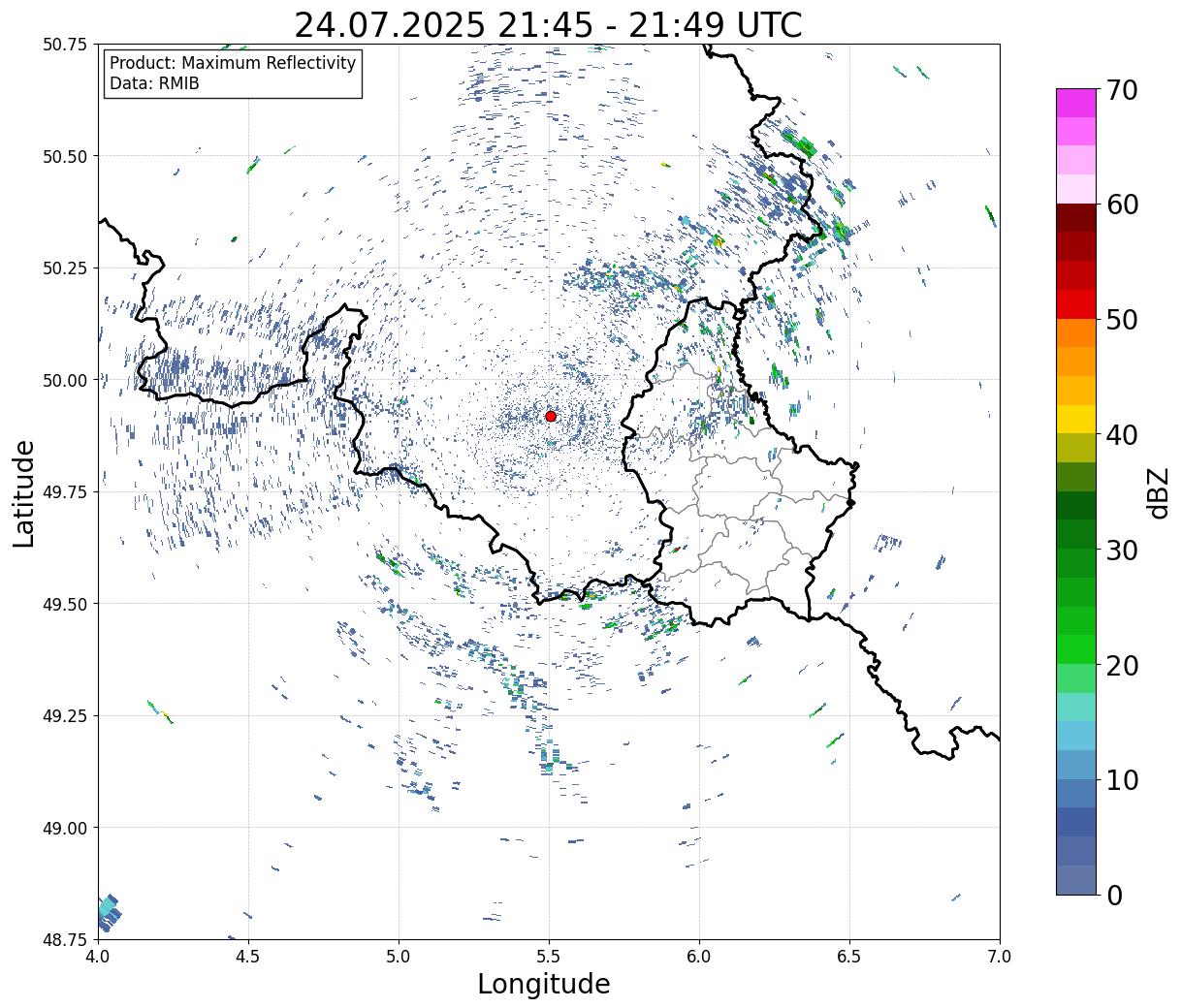Click the longitude tick label 4.0
The width and height of the screenshot is (1182, 1008).
98,956
